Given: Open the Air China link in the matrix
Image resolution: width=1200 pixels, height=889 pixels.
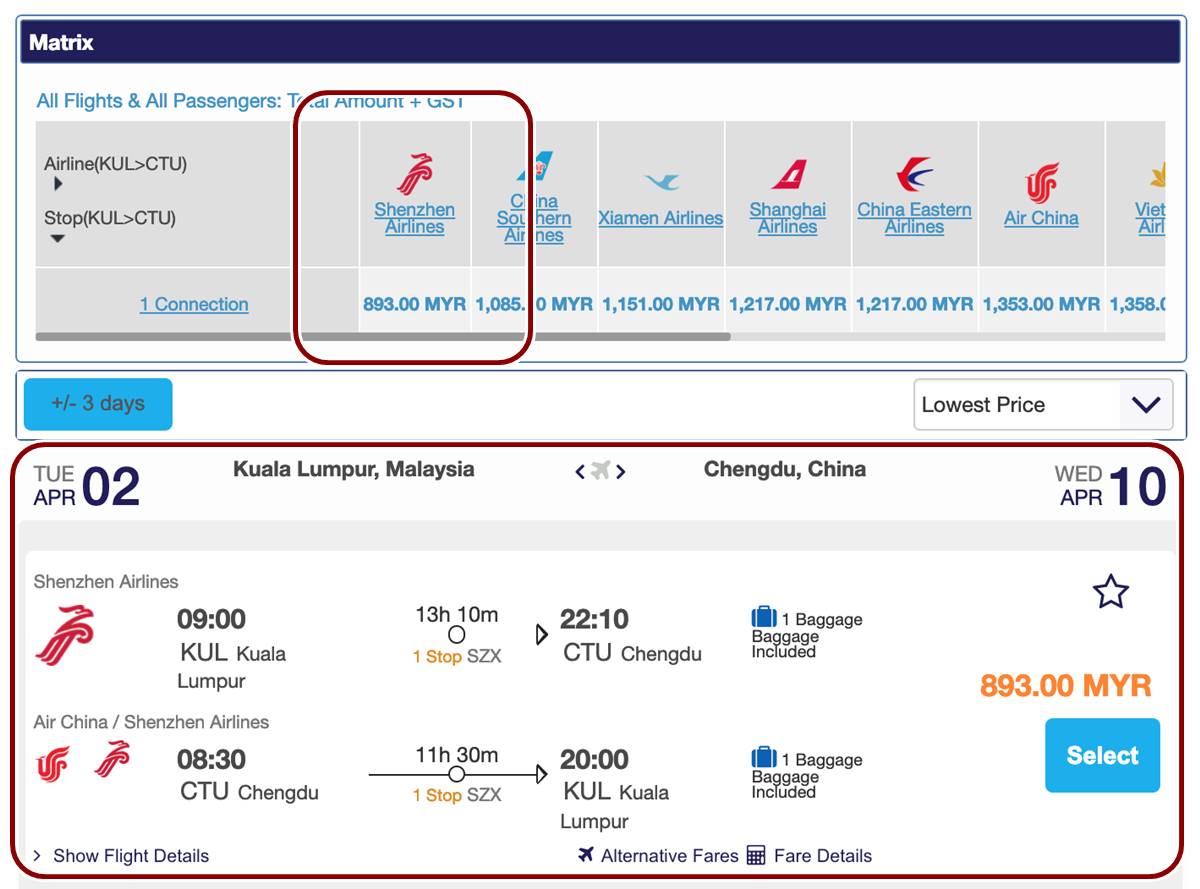Looking at the screenshot, I should [x=1041, y=218].
